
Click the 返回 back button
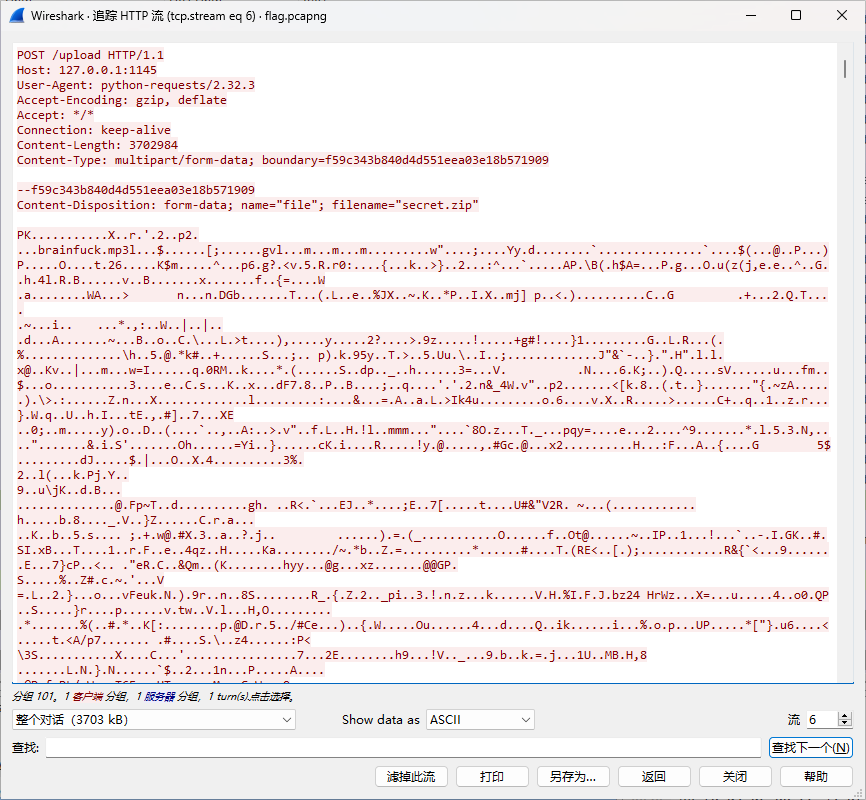[654, 776]
